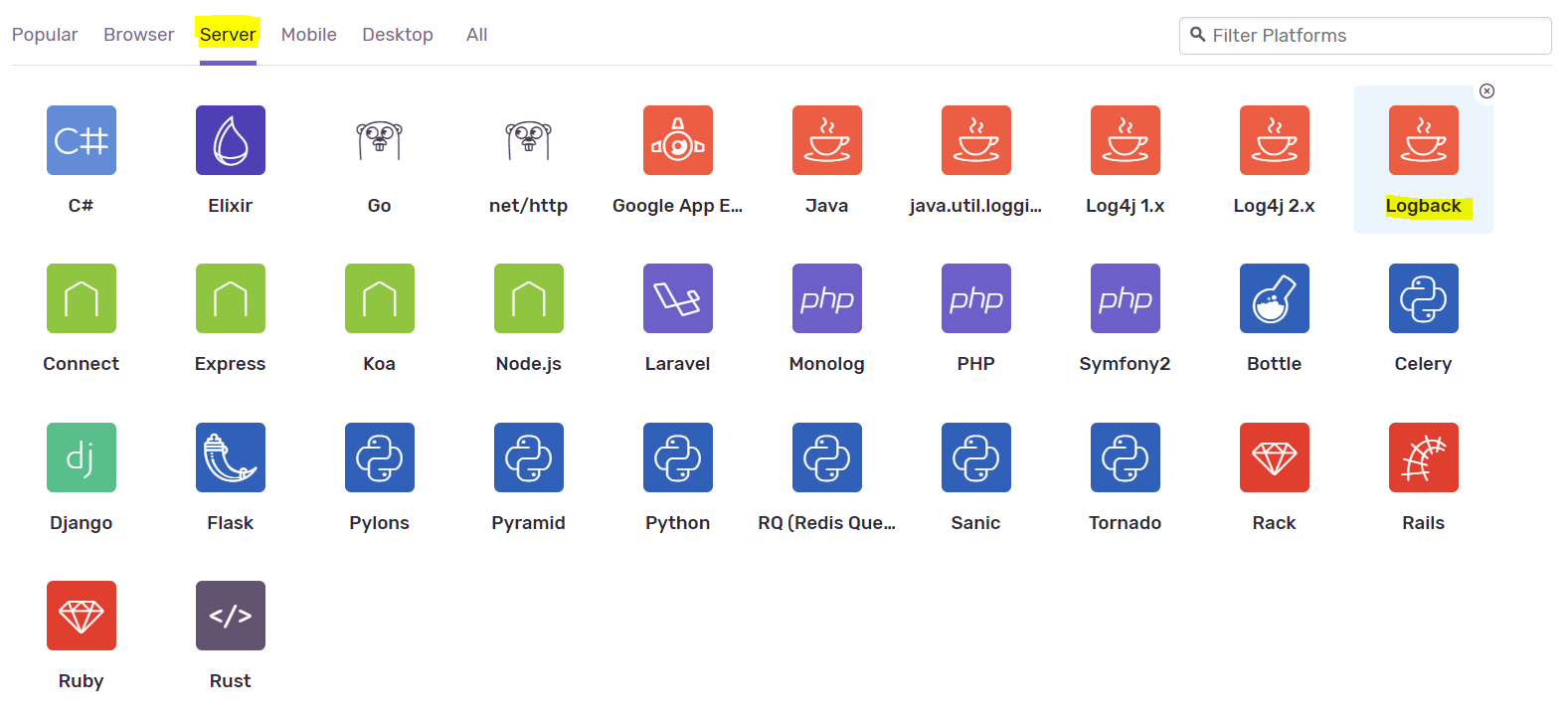
Task: Pick the Go gopher icon
Action: click(380, 140)
